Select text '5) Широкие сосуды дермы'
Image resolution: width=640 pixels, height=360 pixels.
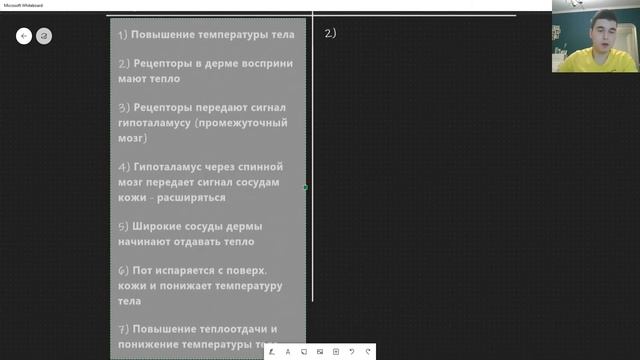click(190, 227)
